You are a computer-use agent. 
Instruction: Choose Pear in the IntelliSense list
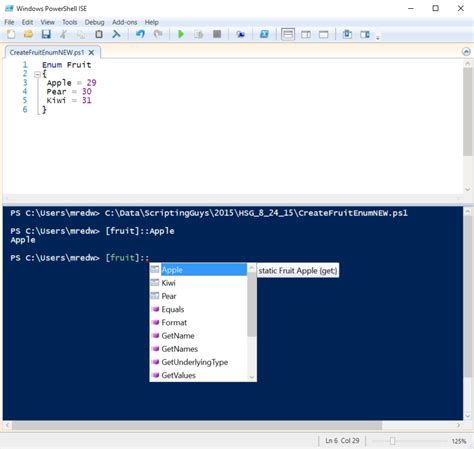point(198,296)
